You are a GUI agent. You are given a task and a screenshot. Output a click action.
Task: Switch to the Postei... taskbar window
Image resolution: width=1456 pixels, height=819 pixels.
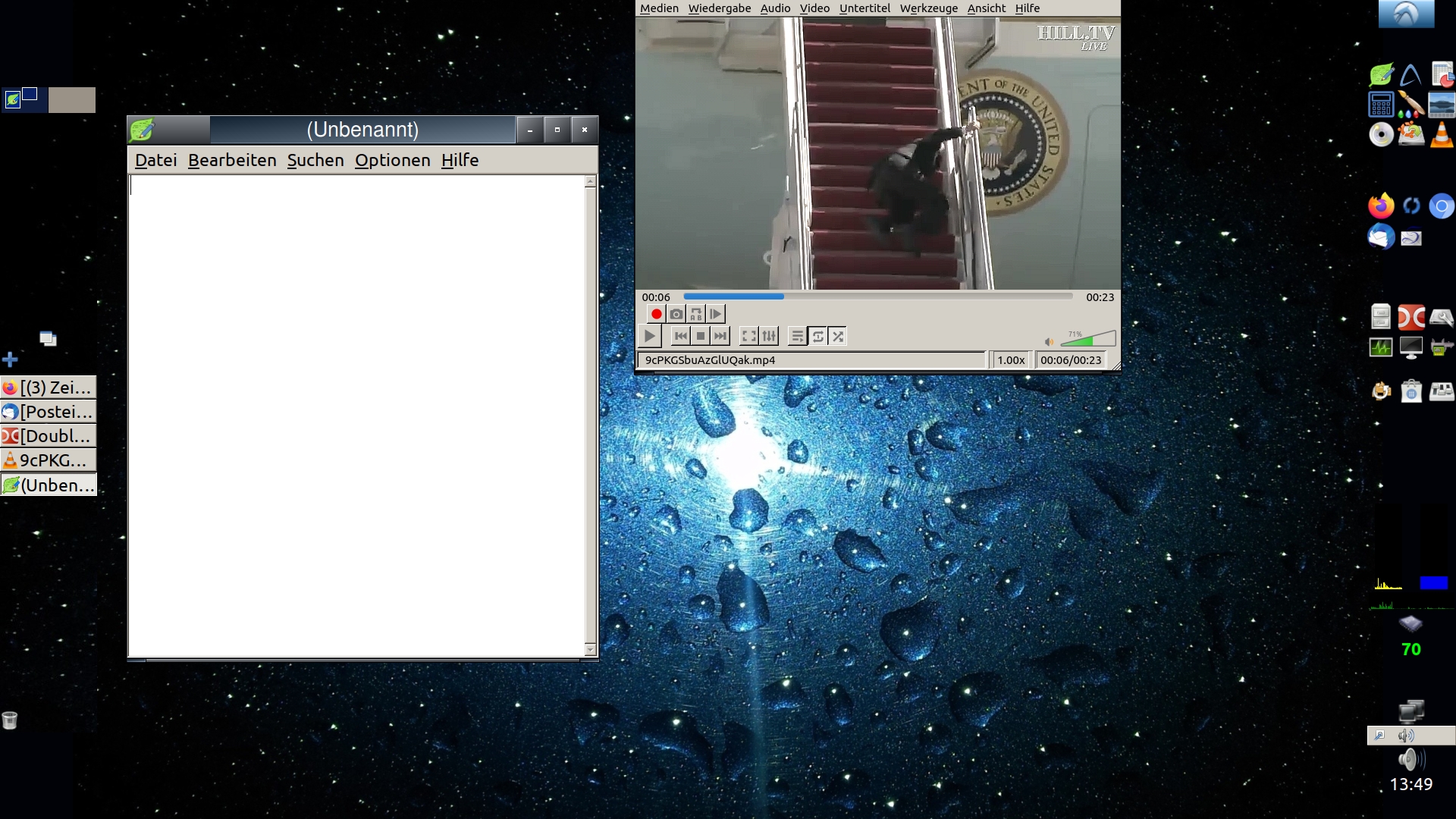pyautogui.click(x=49, y=412)
